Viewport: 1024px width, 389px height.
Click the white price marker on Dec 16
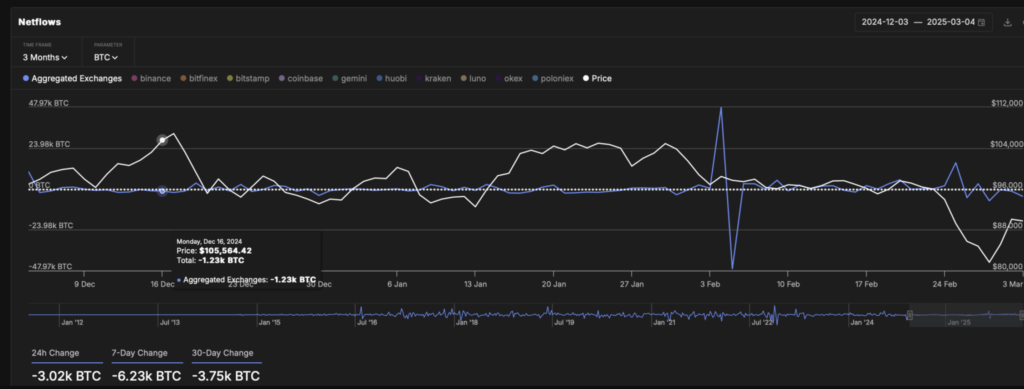[x=163, y=140]
